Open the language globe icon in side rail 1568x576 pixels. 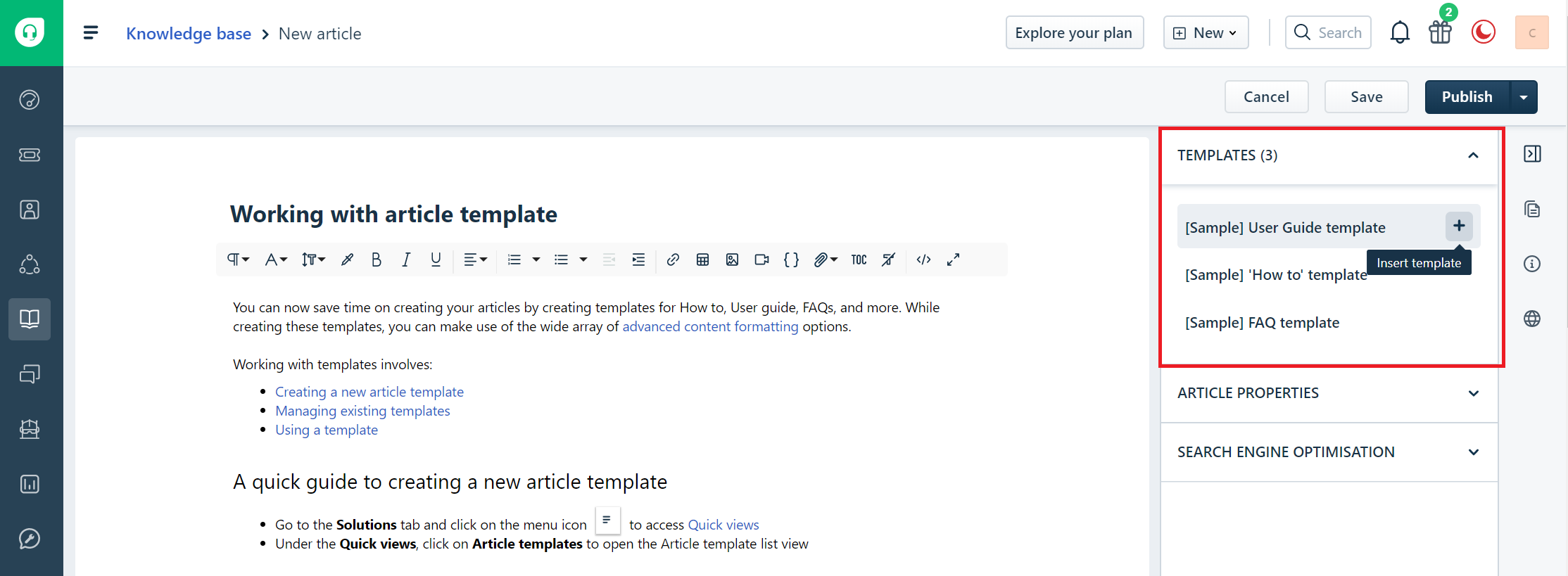pyautogui.click(x=1532, y=319)
